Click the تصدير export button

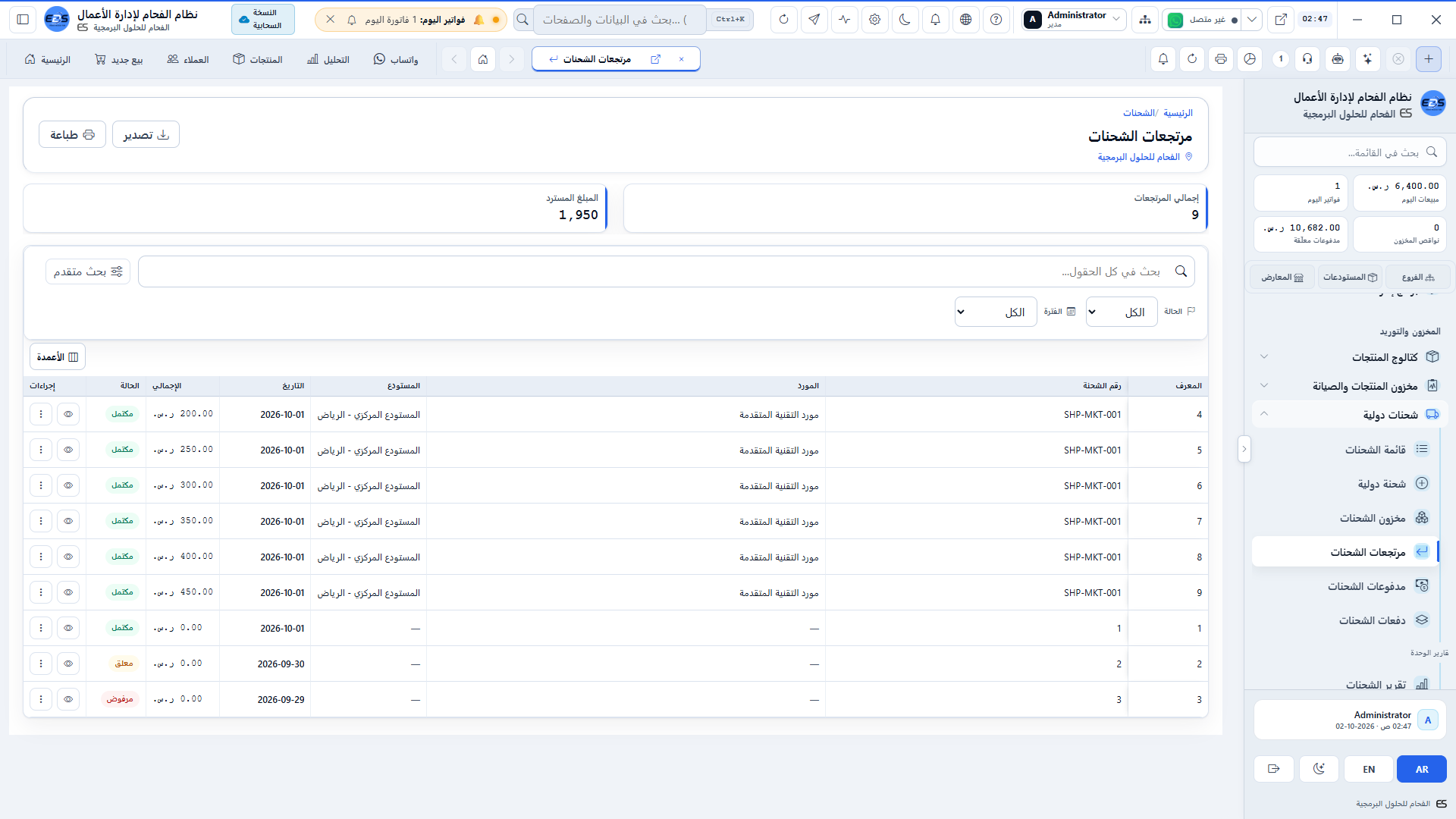pyautogui.click(x=146, y=134)
